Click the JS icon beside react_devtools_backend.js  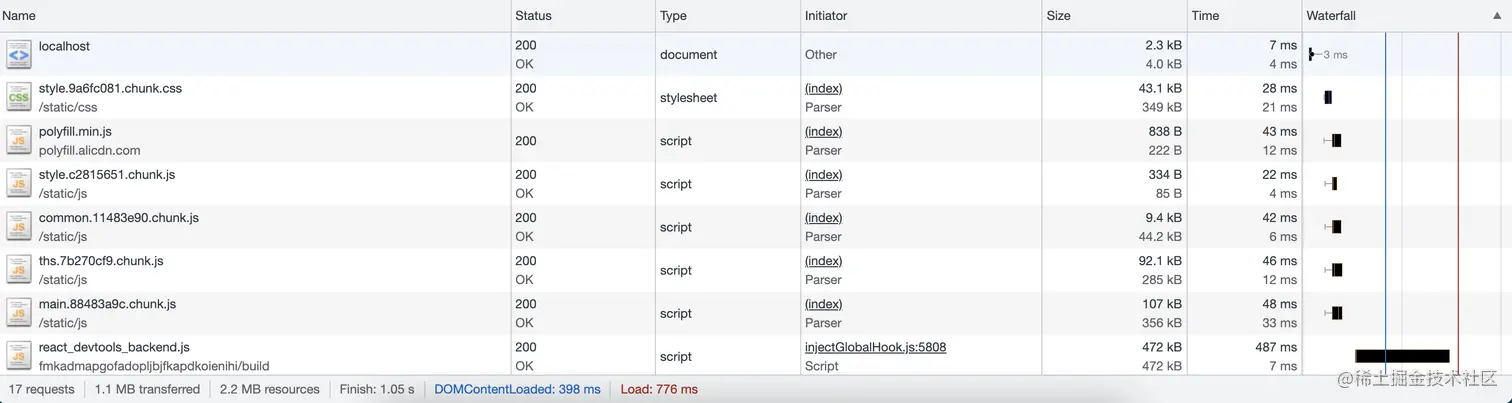[18, 356]
